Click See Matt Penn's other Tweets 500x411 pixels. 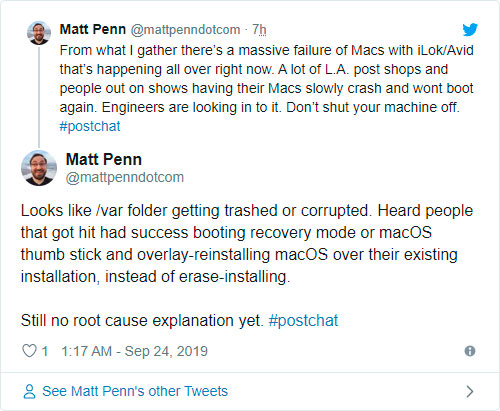click(x=135, y=391)
